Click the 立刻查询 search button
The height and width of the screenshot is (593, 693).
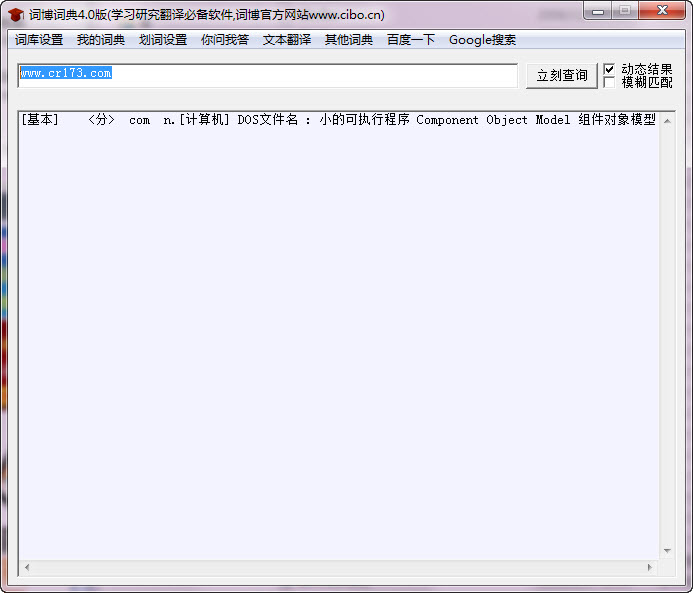coord(562,76)
